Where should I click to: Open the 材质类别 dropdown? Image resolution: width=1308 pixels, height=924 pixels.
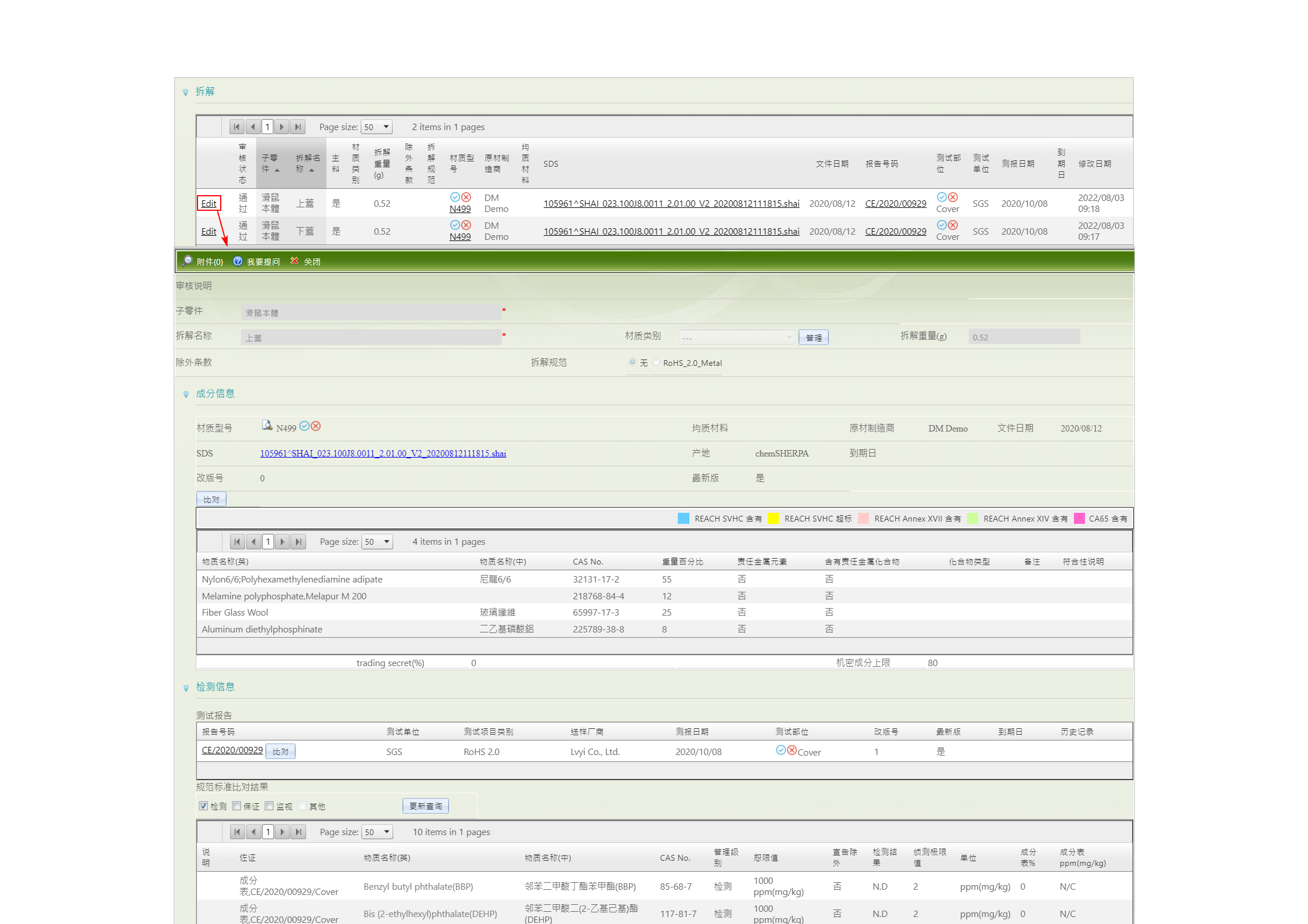click(x=736, y=337)
